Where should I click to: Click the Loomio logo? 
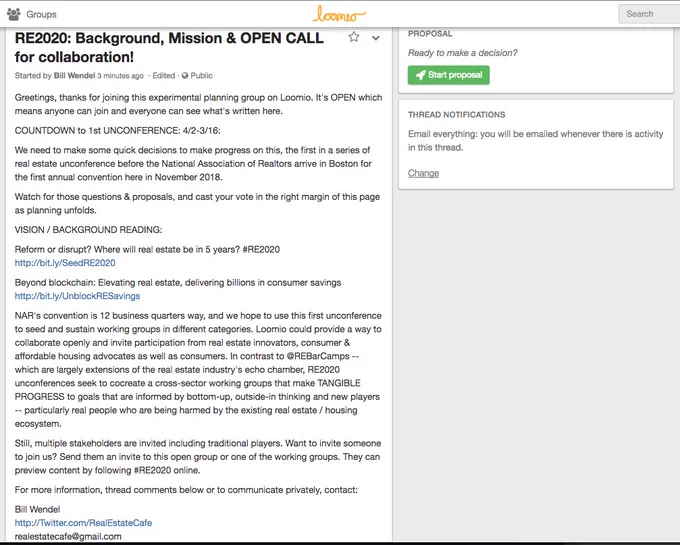pyautogui.click(x=339, y=14)
